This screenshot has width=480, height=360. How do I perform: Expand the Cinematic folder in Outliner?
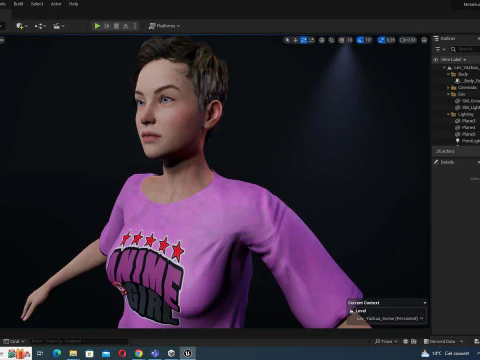[448, 88]
